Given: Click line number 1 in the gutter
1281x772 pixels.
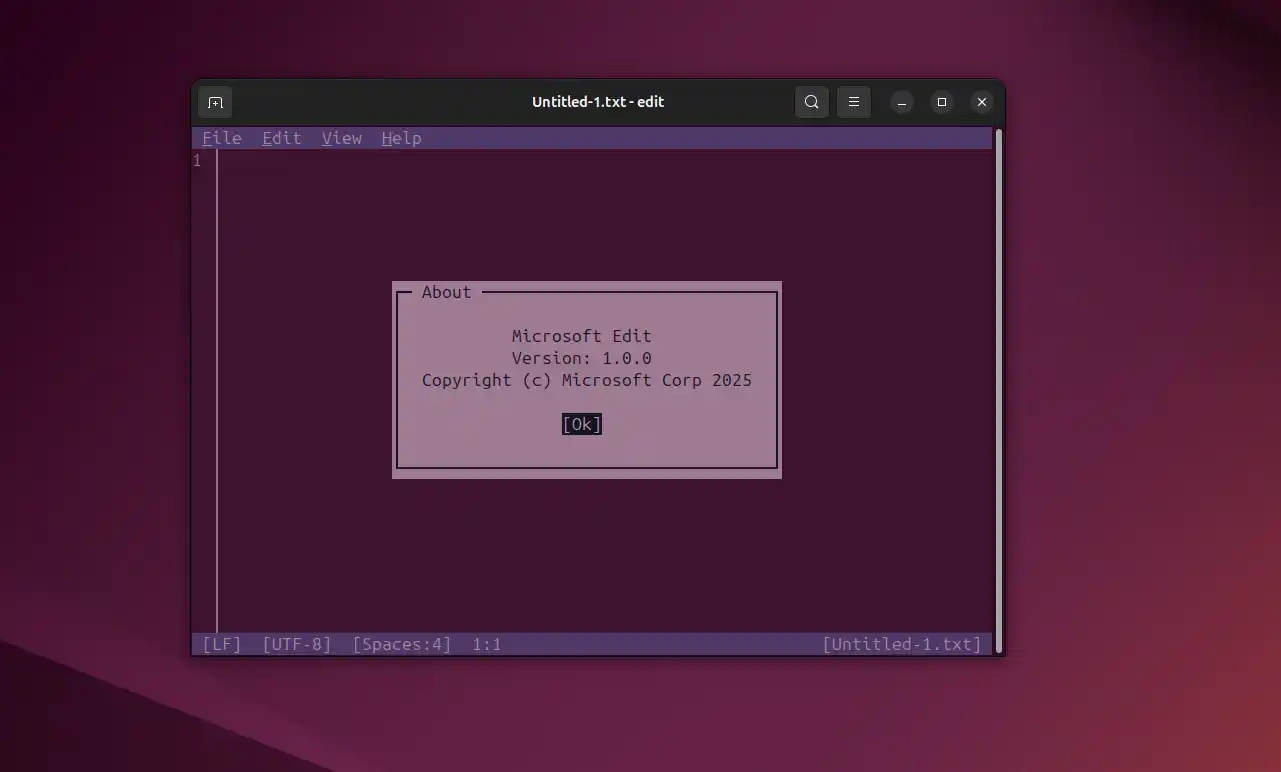Looking at the screenshot, I should click(x=196, y=160).
